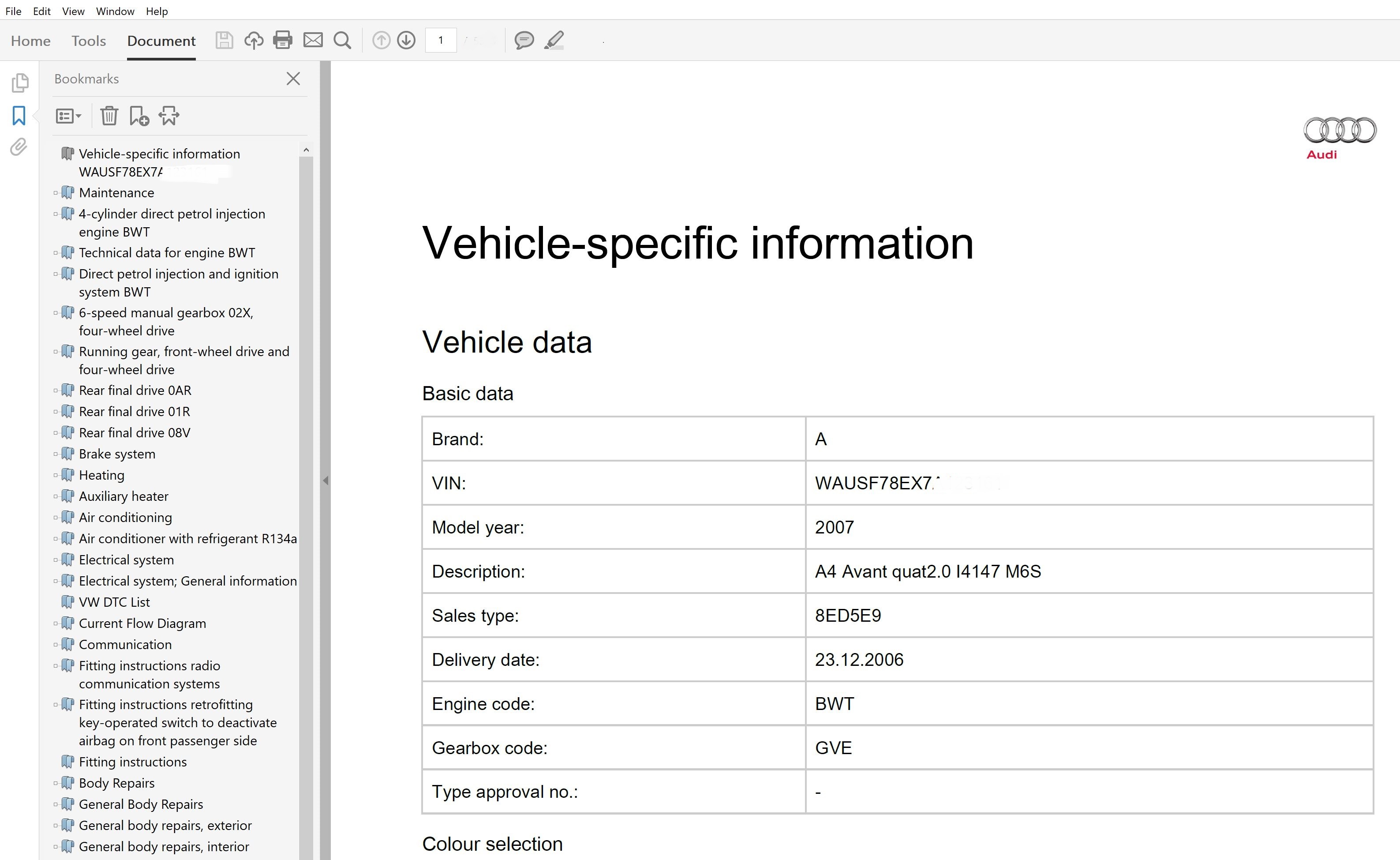Expand the Brake system bookmark node
Screen dimensions: 1400x860
pos(56,454)
